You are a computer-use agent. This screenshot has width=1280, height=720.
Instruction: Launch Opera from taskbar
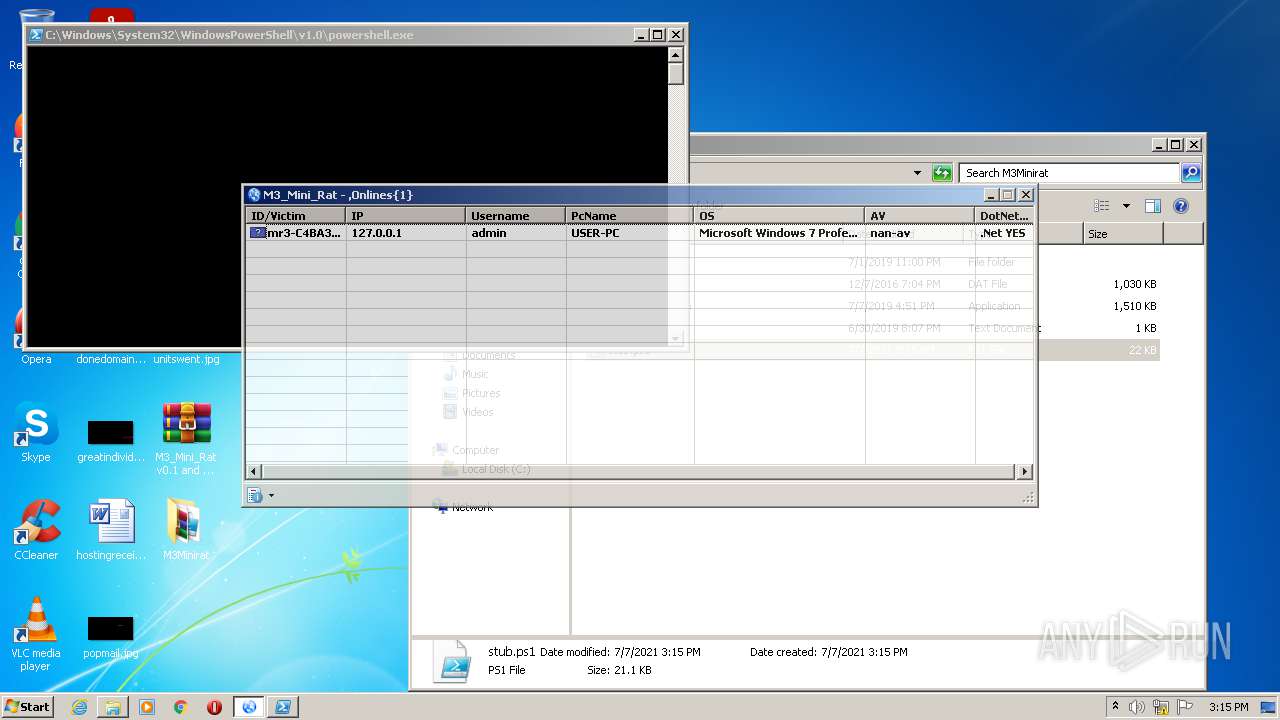[x=214, y=707]
